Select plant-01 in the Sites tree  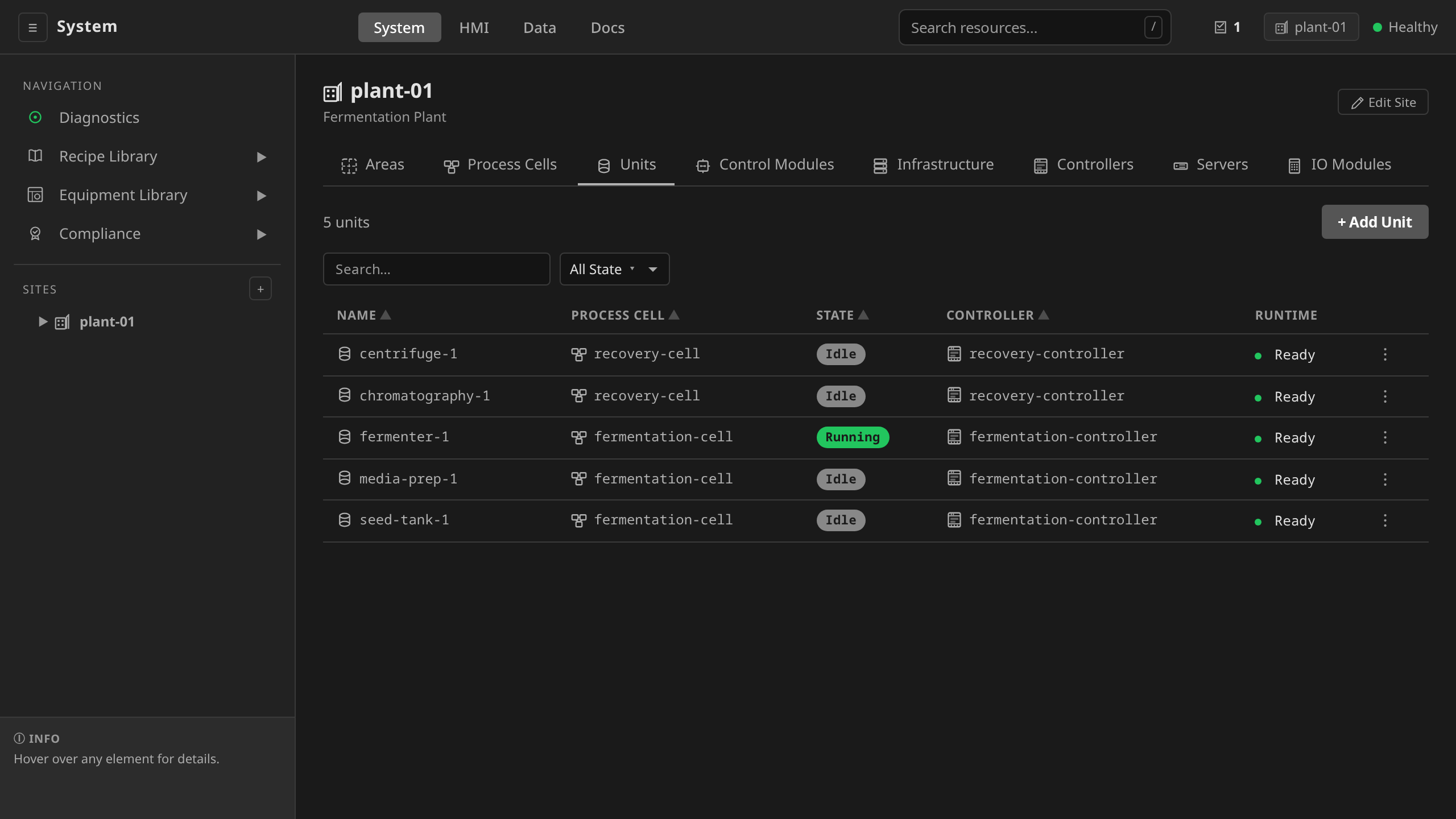pyautogui.click(x=107, y=322)
